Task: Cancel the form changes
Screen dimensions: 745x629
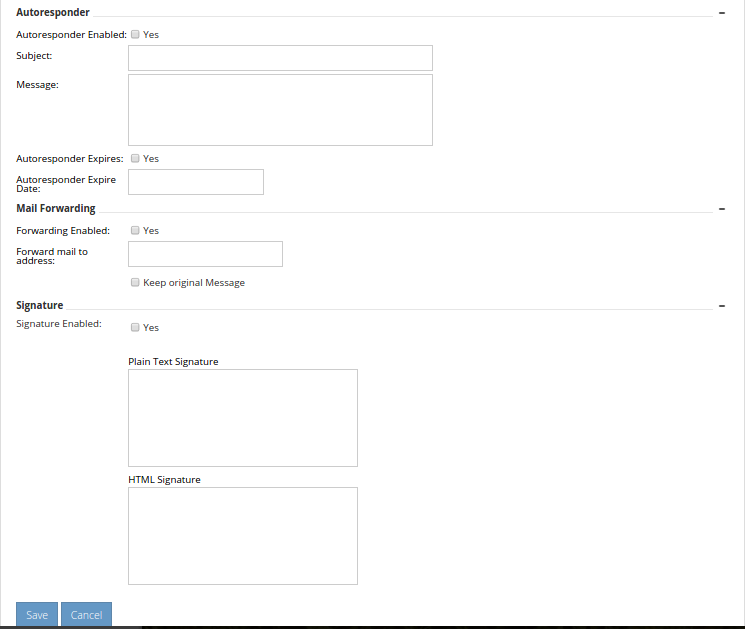Action: (x=86, y=615)
